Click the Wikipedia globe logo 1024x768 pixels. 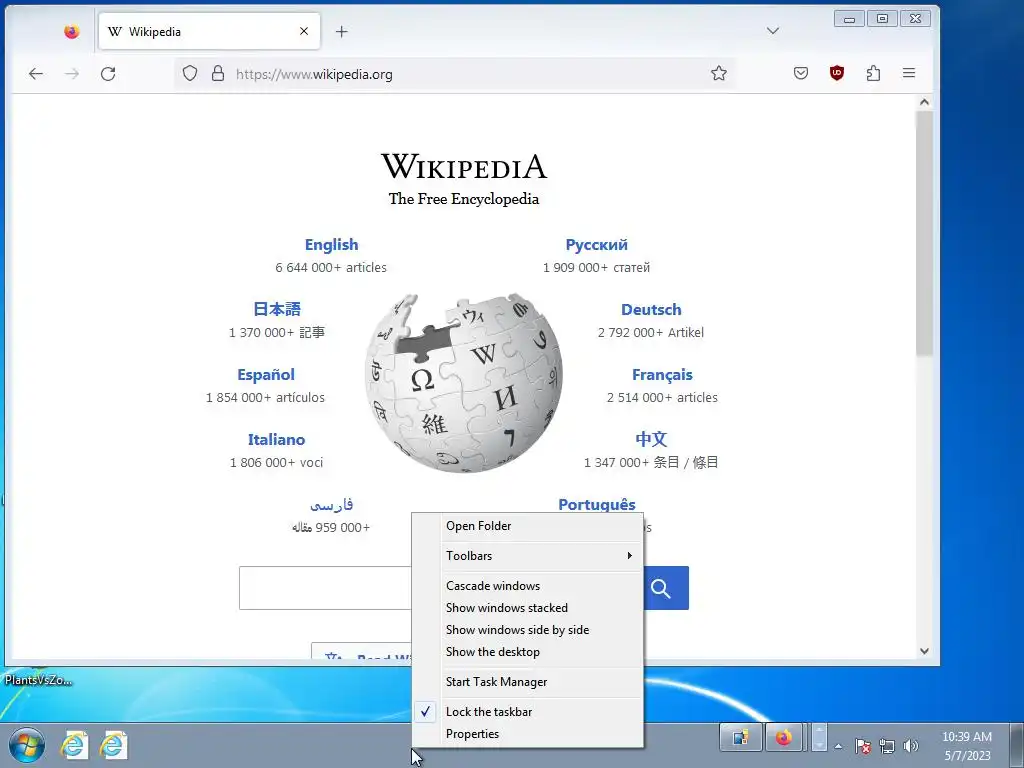tap(464, 383)
